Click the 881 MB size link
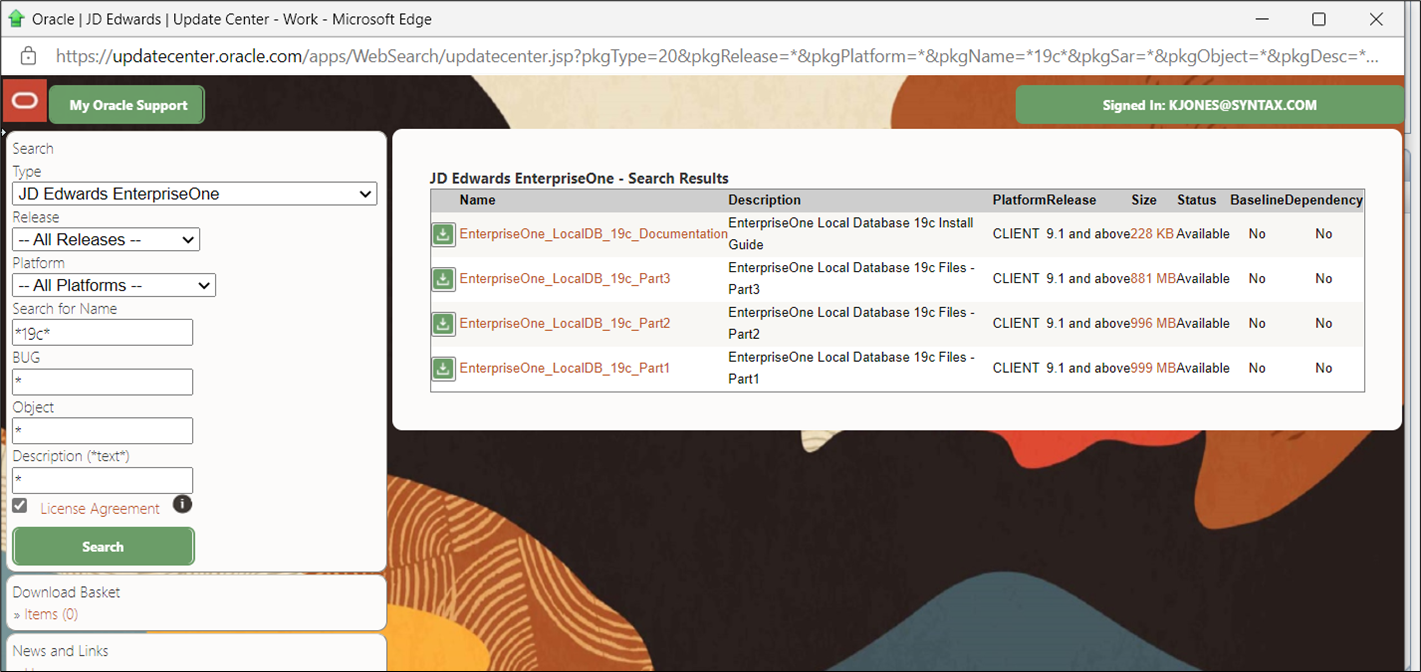The image size is (1421, 672). (1153, 279)
